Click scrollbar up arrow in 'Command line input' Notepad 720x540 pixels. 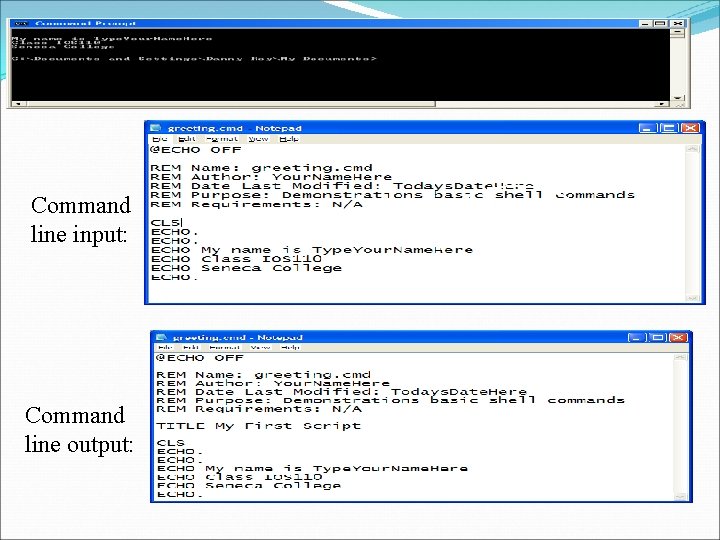click(692, 149)
